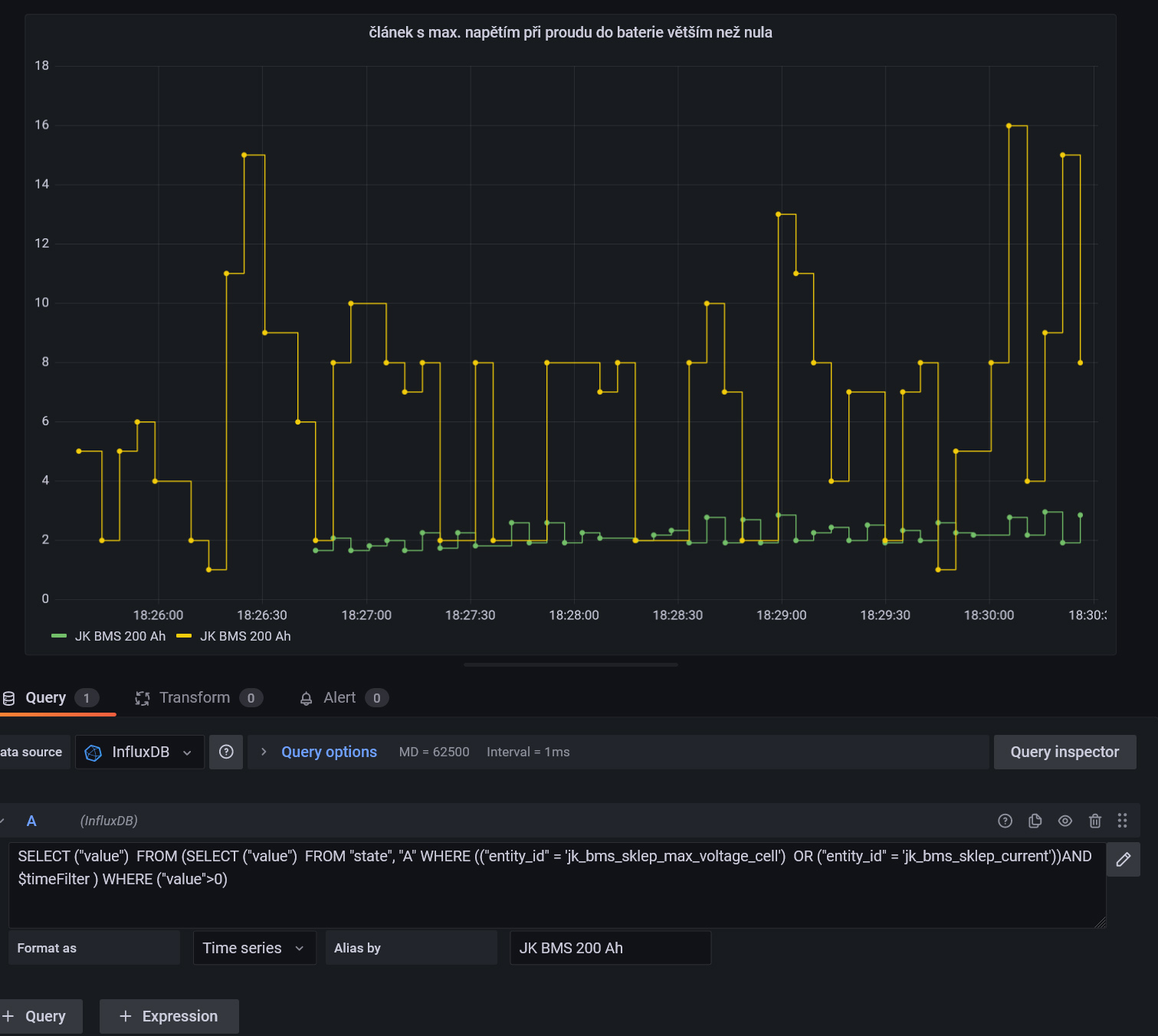
Task: Open the Query inspector
Action: tap(1064, 752)
